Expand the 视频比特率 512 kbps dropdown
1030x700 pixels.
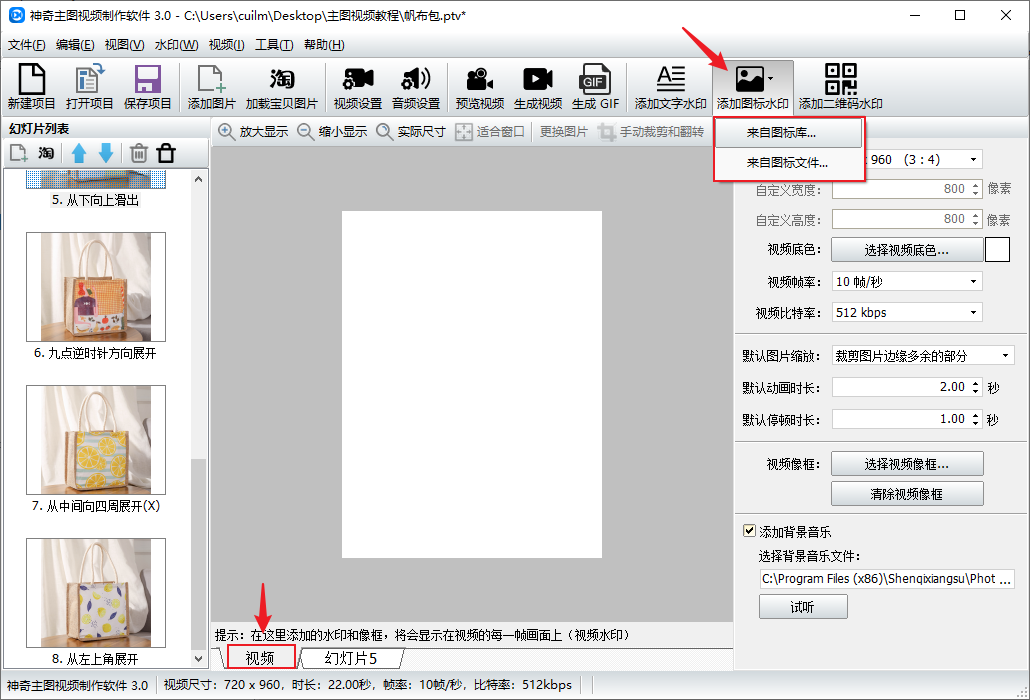tap(907, 312)
